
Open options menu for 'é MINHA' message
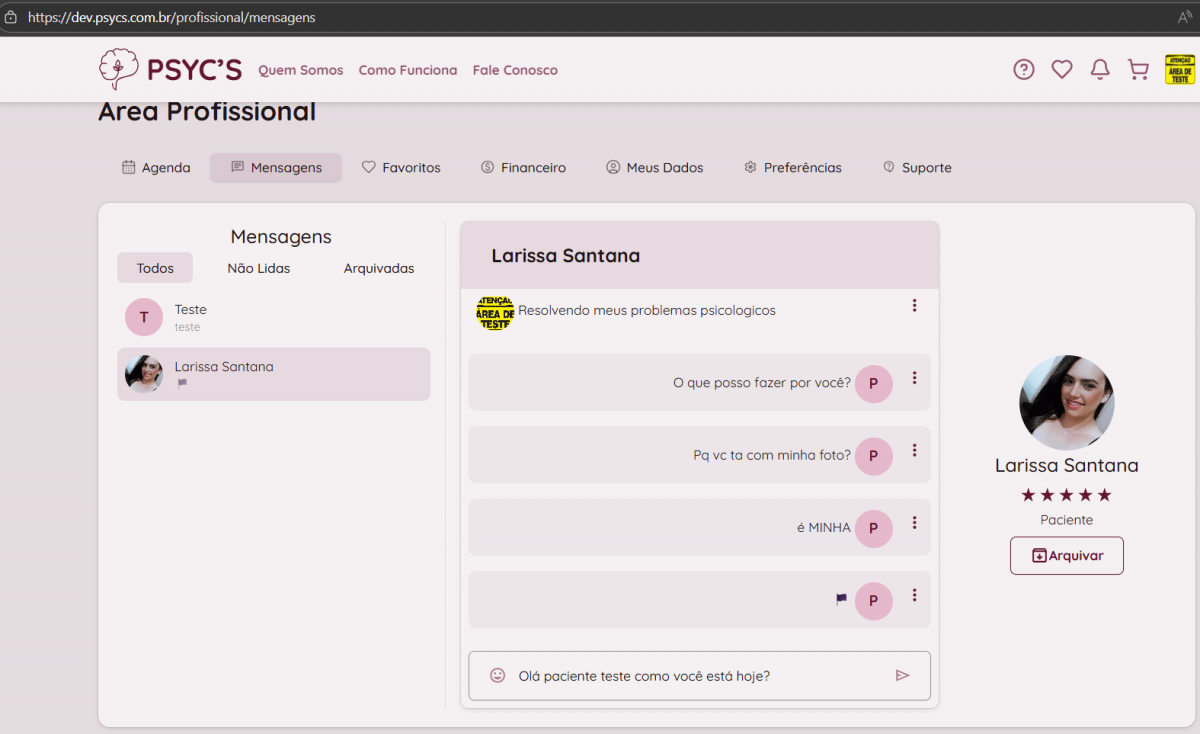click(x=914, y=523)
